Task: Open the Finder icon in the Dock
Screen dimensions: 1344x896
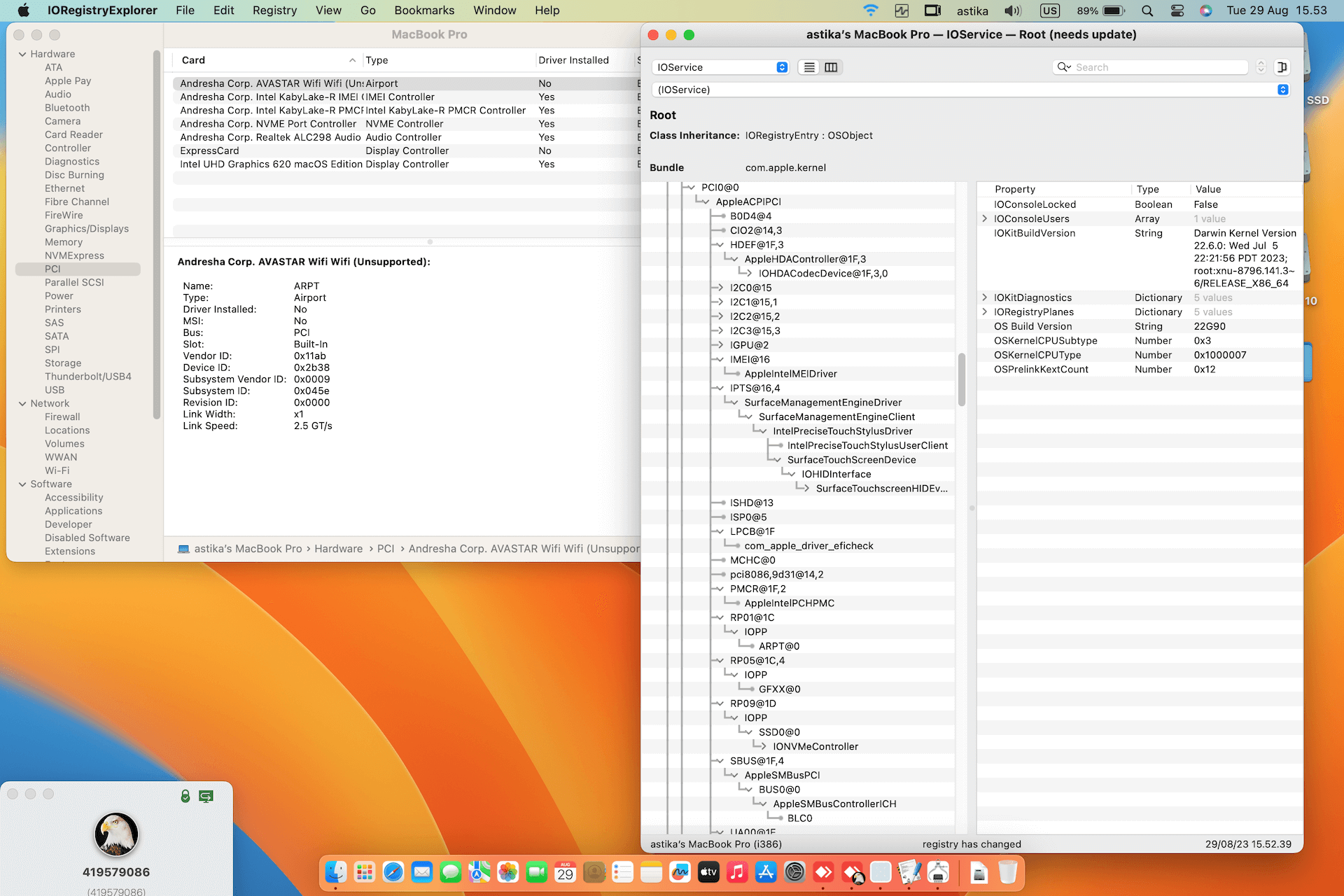Action: point(336,872)
